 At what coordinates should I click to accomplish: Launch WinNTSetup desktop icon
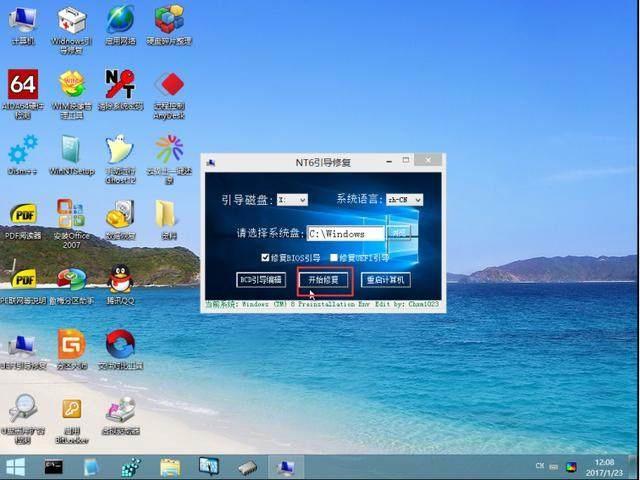coord(72,155)
